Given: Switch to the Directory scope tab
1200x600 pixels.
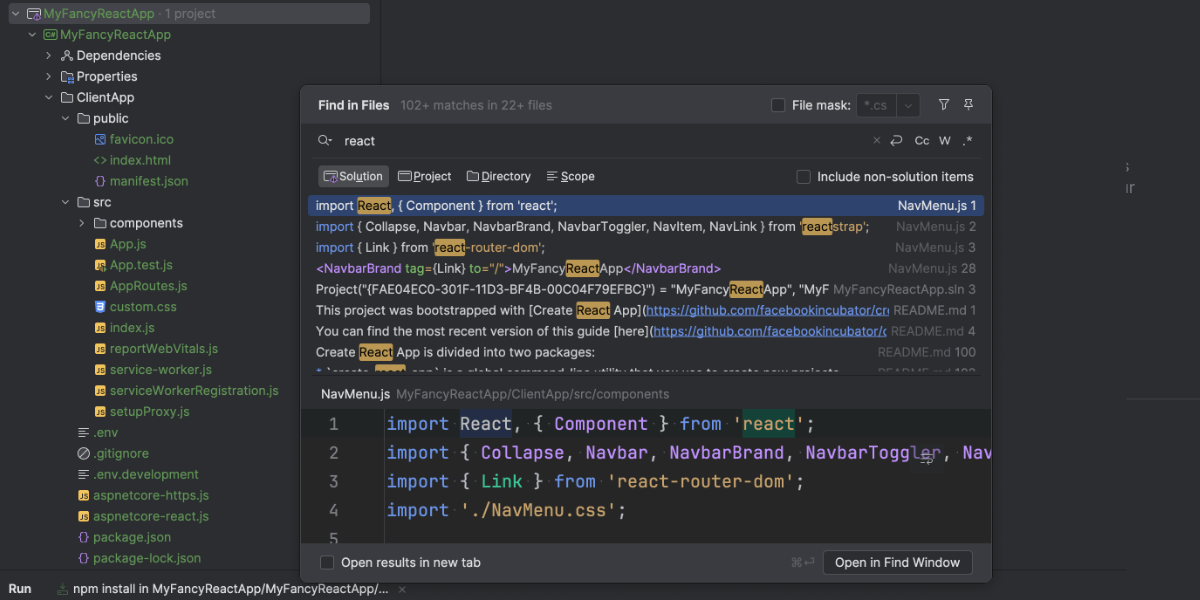Looking at the screenshot, I should coord(498,177).
